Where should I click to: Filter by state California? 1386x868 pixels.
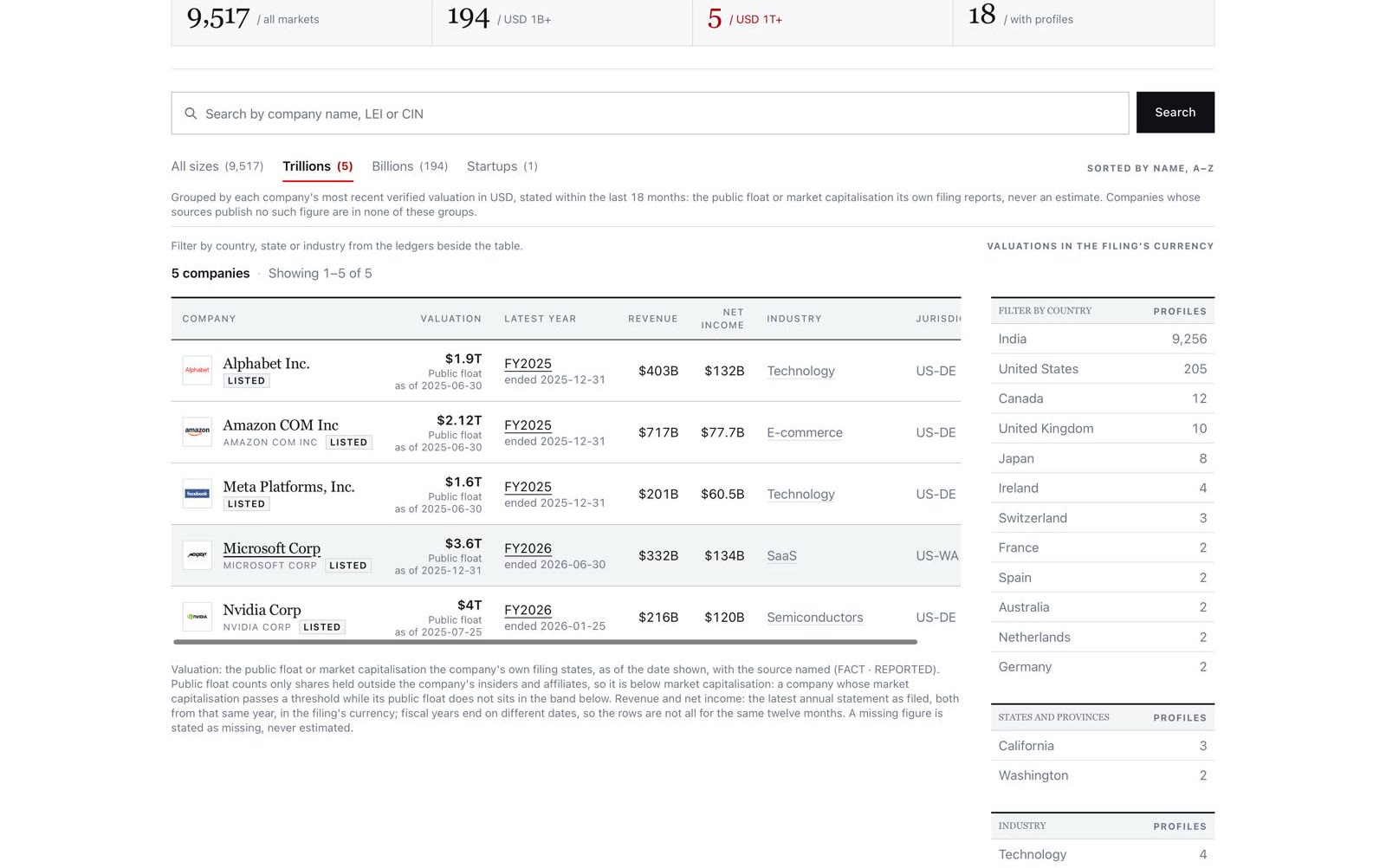pyautogui.click(x=1102, y=746)
